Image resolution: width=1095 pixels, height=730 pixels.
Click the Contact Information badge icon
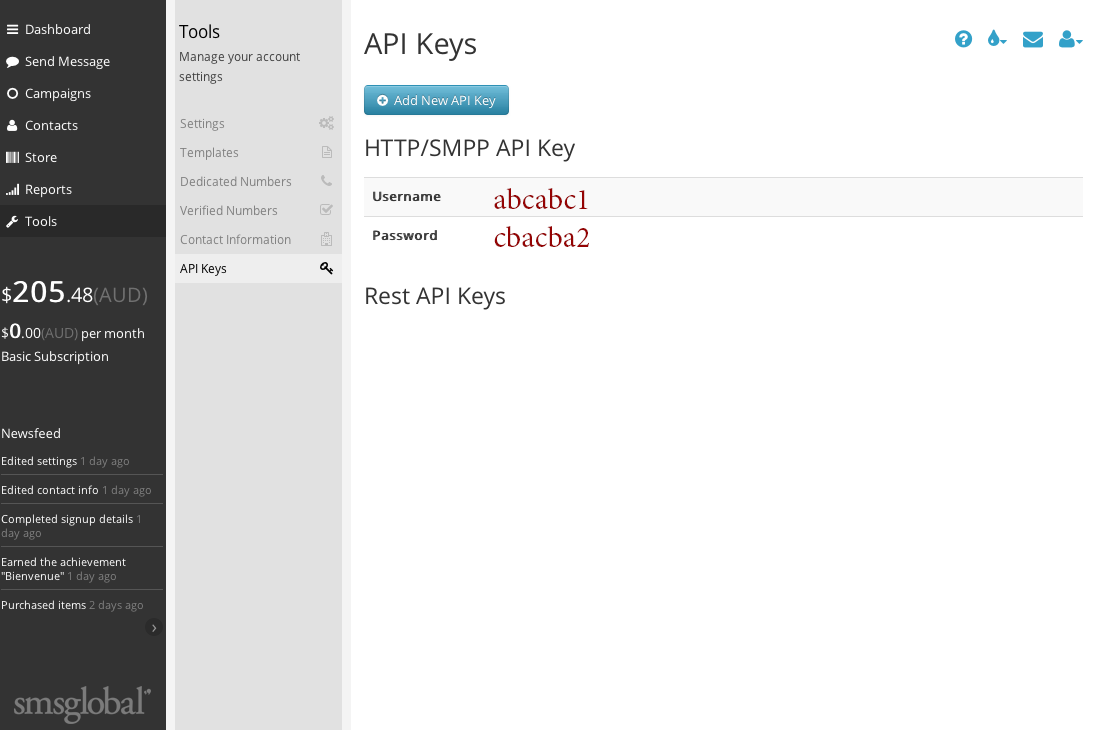point(326,239)
